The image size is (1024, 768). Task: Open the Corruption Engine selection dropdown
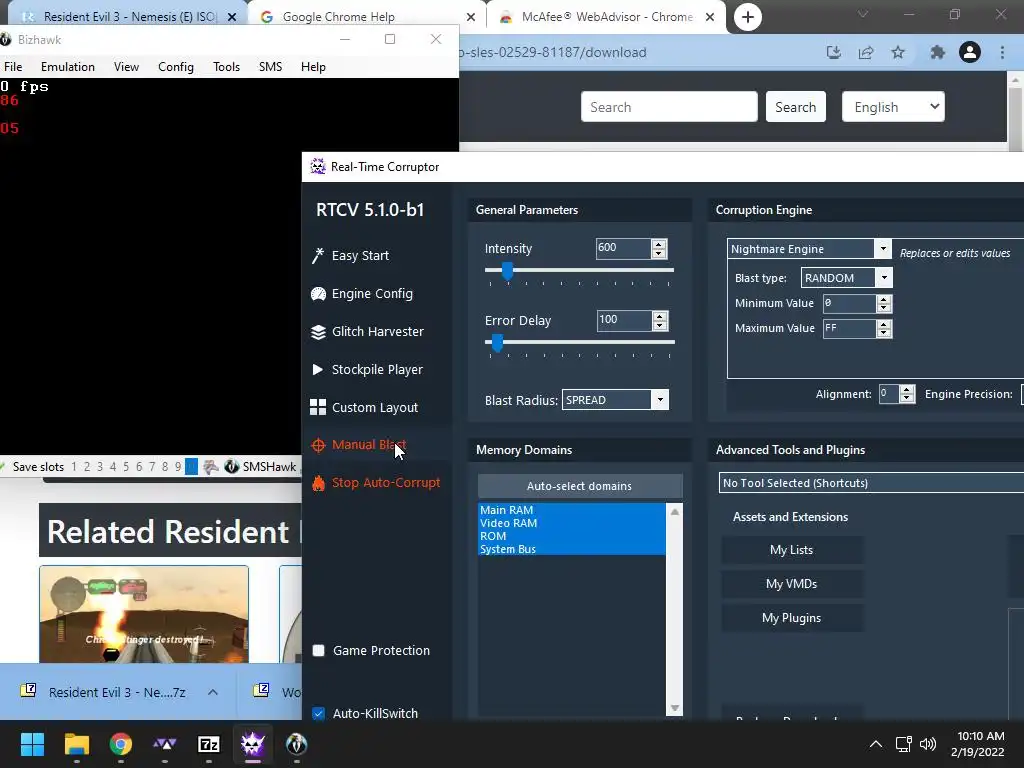tap(883, 249)
